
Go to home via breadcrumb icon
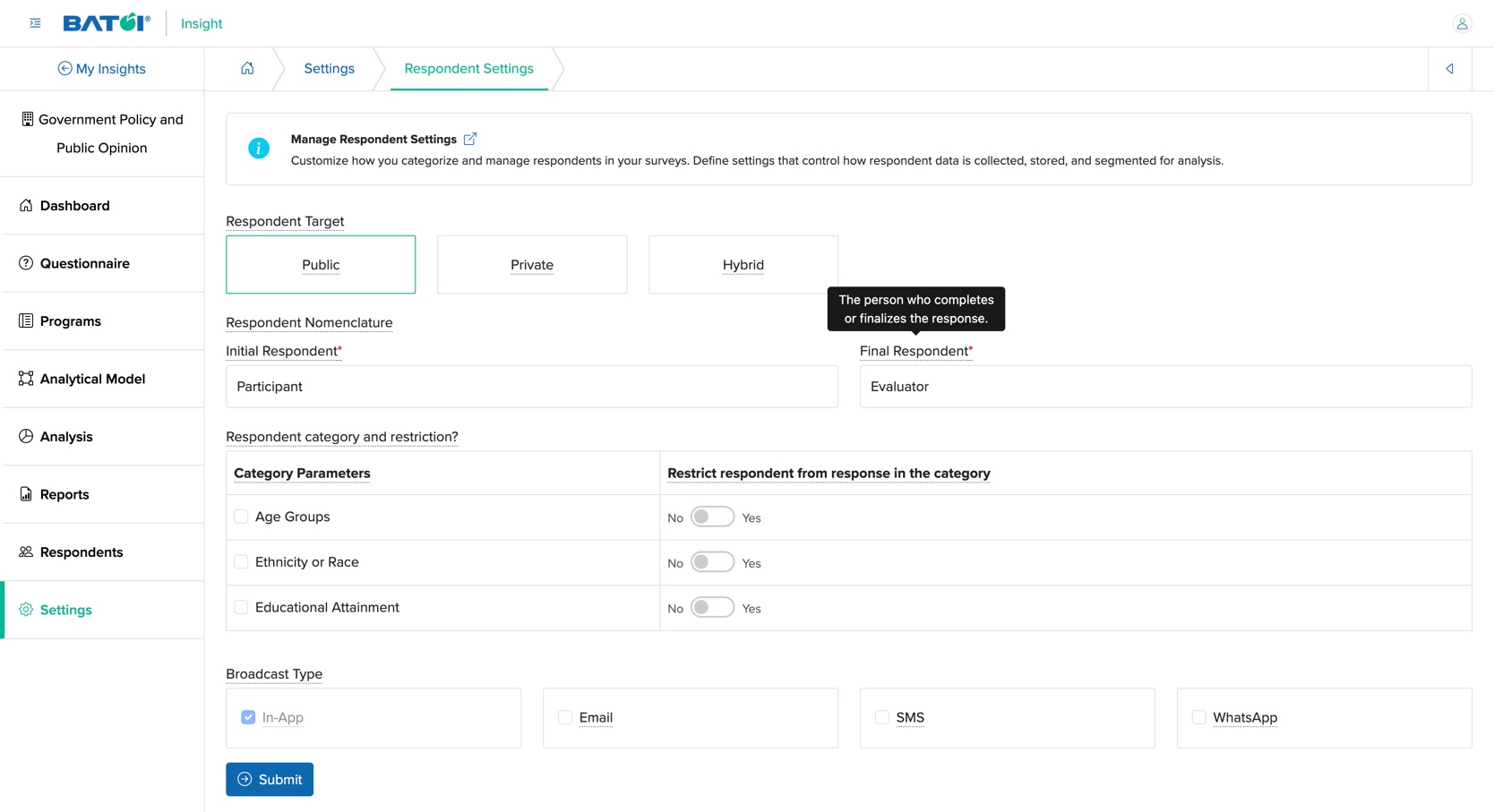(247, 69)
